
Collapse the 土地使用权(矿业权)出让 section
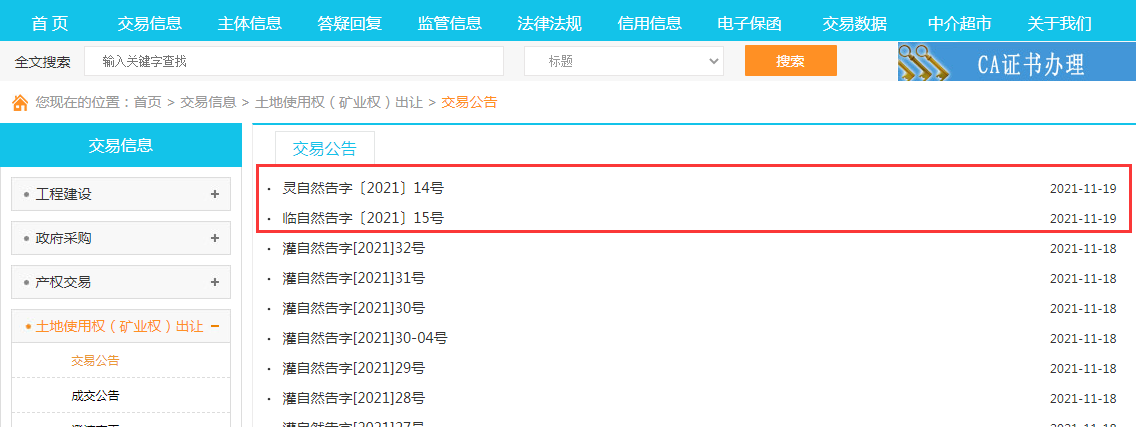tap(214, 326)
